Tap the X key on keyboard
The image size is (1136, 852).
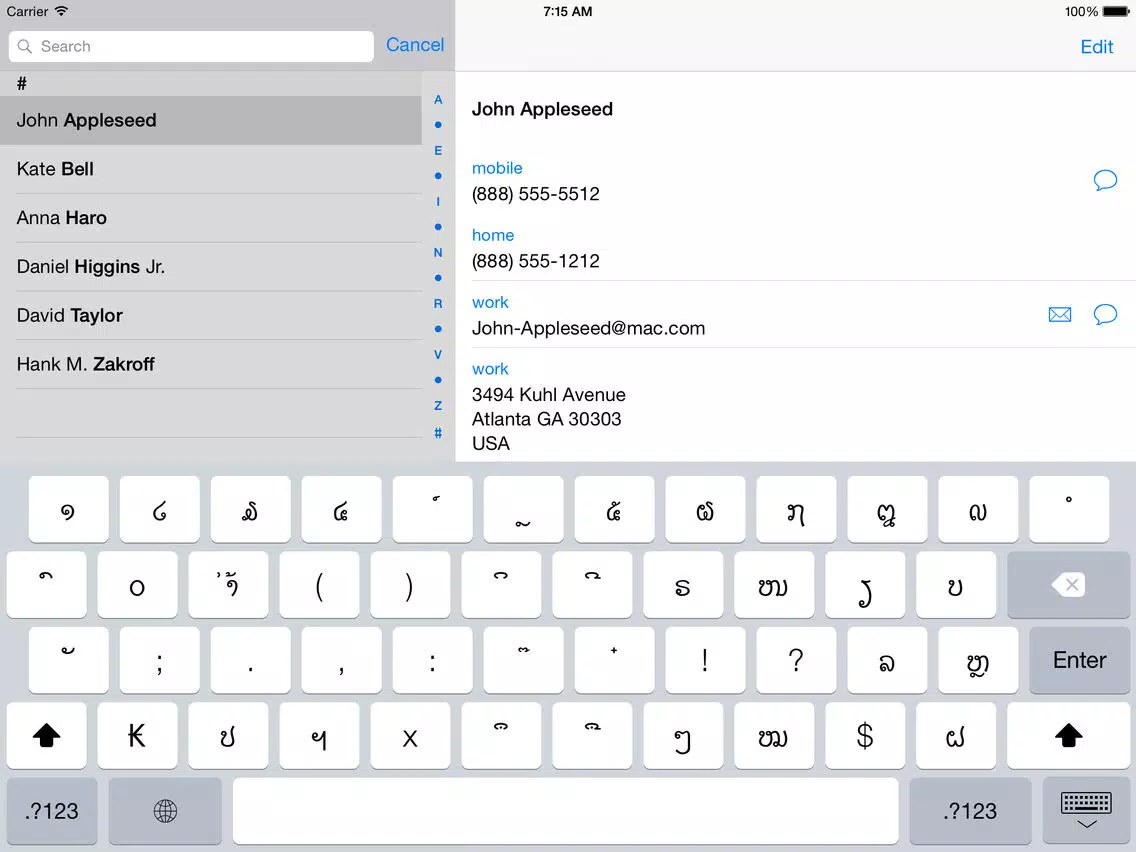(x=409, y=735)
